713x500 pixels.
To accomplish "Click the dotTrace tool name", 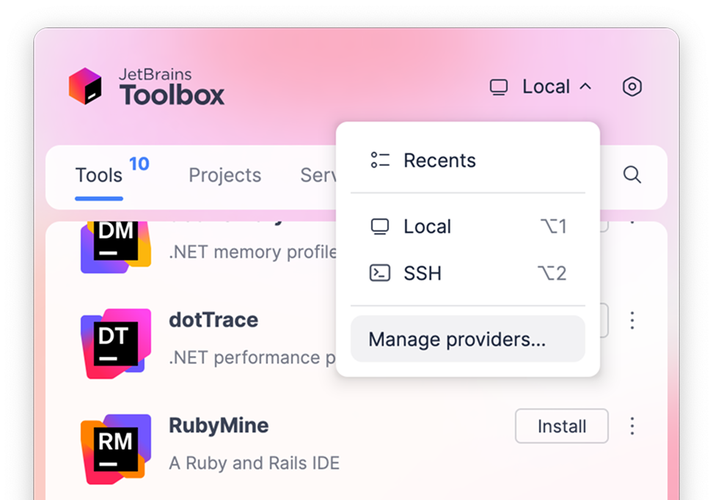I will pos(214,320).
